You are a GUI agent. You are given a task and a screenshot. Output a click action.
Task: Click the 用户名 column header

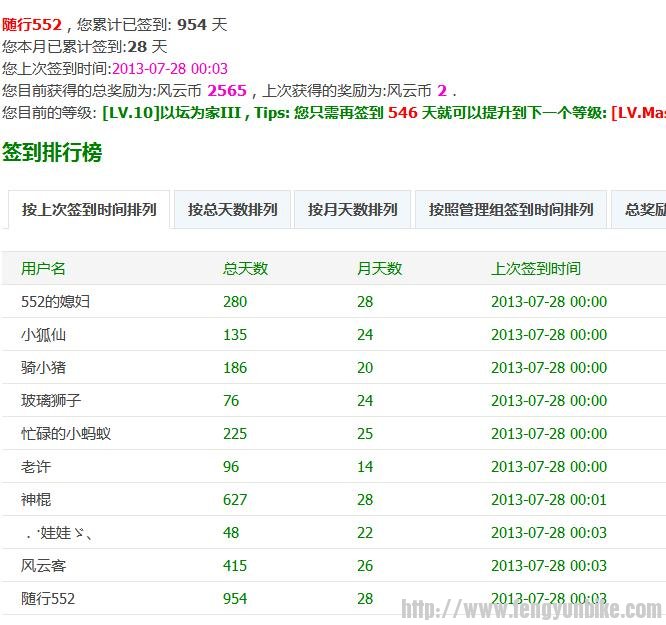(44, 268)
